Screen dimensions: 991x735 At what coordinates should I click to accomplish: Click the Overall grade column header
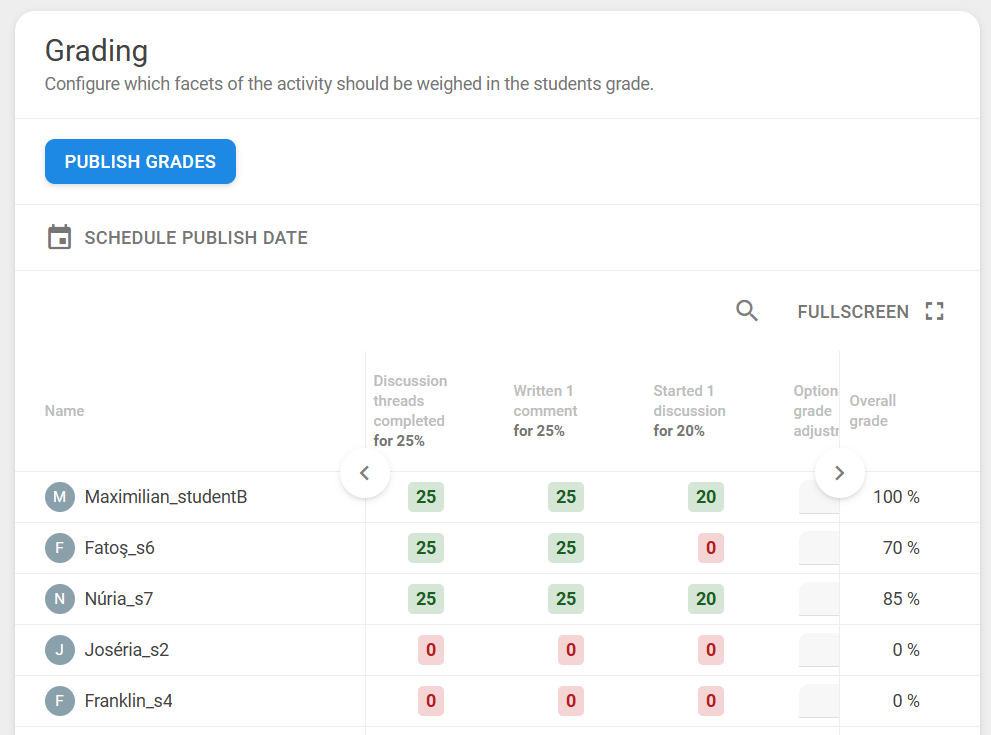point(872,411)
